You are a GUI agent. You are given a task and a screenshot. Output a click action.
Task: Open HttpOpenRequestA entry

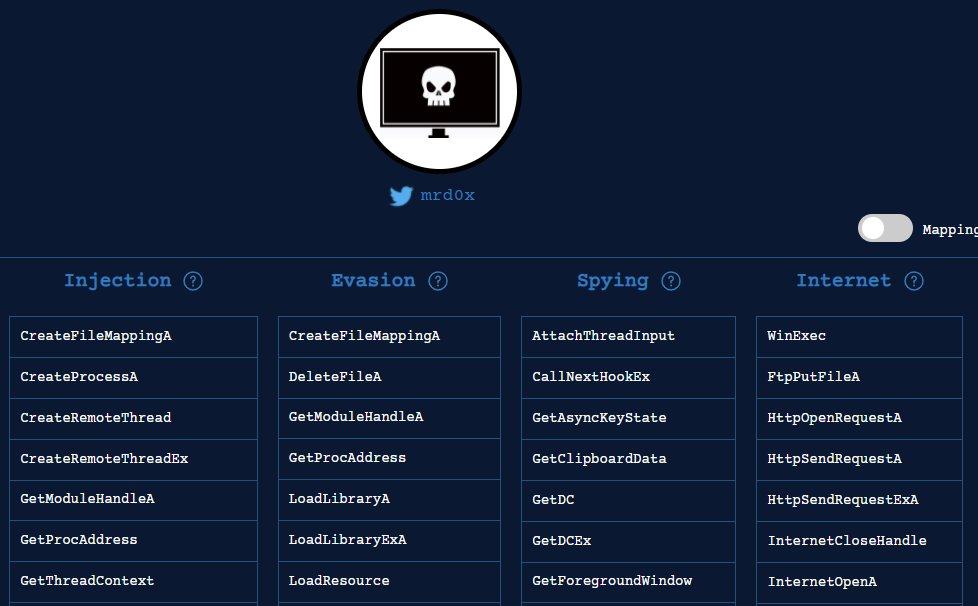(859, 419)
